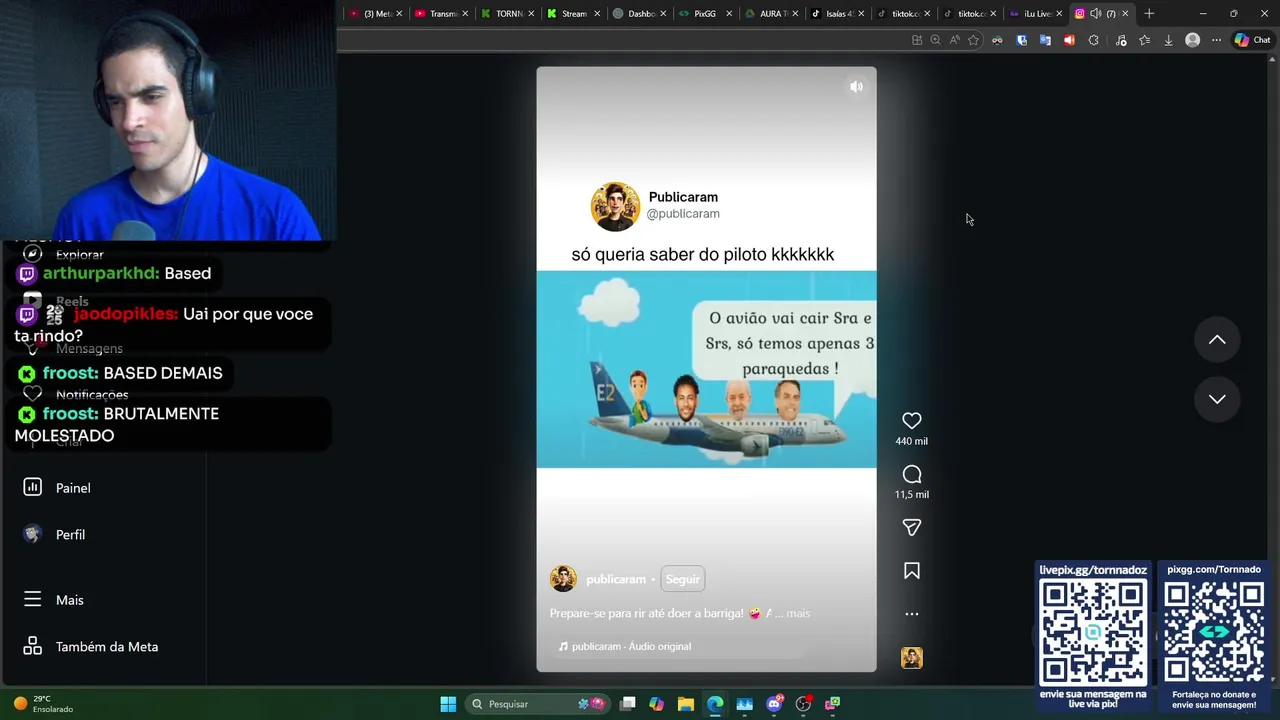Screen dimensions: 1280x720
Task: Go to previous reel with up chevron
Action: click(x=1217, y=340)
